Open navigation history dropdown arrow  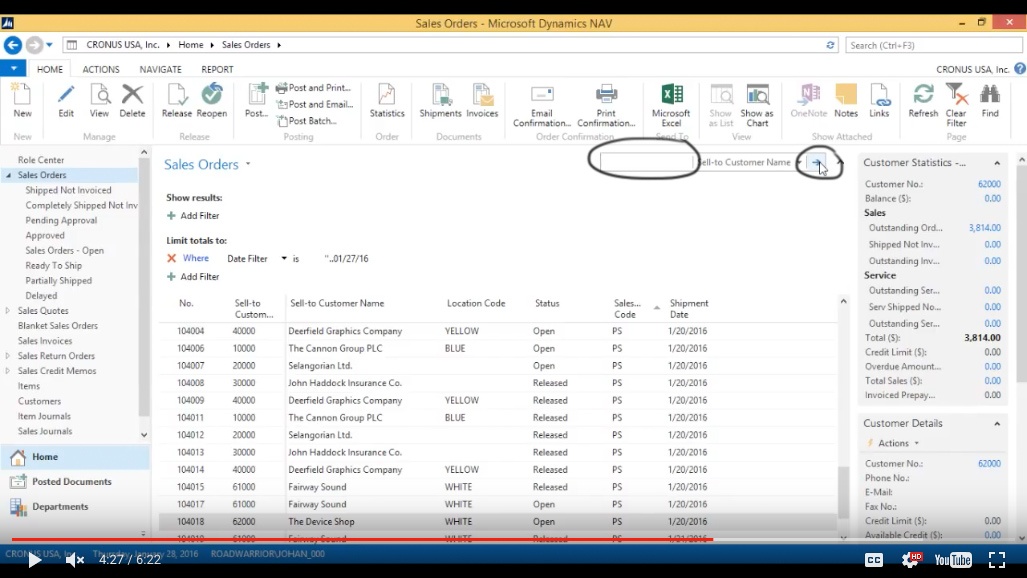pyautogui.click(x=49, y=45)
